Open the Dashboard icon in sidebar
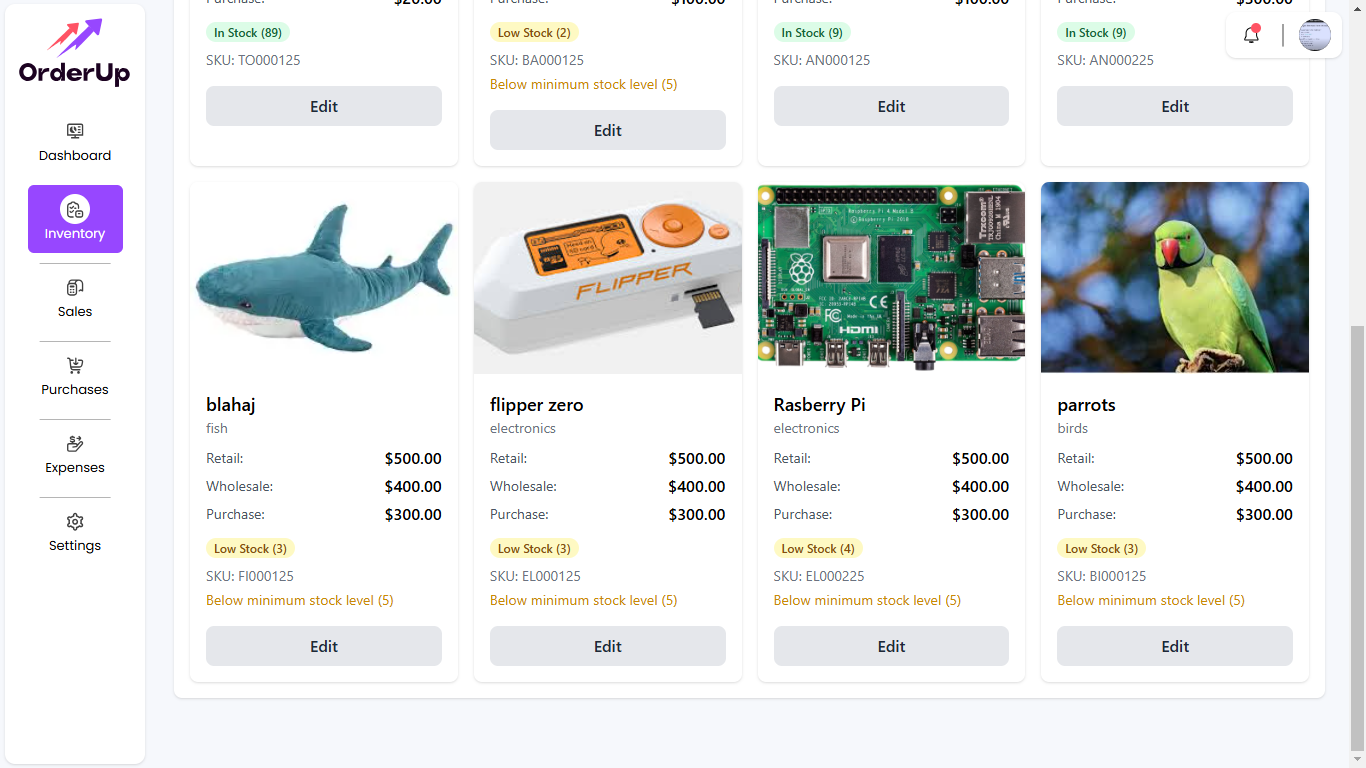1366x768 pixels. pos(75,131)
